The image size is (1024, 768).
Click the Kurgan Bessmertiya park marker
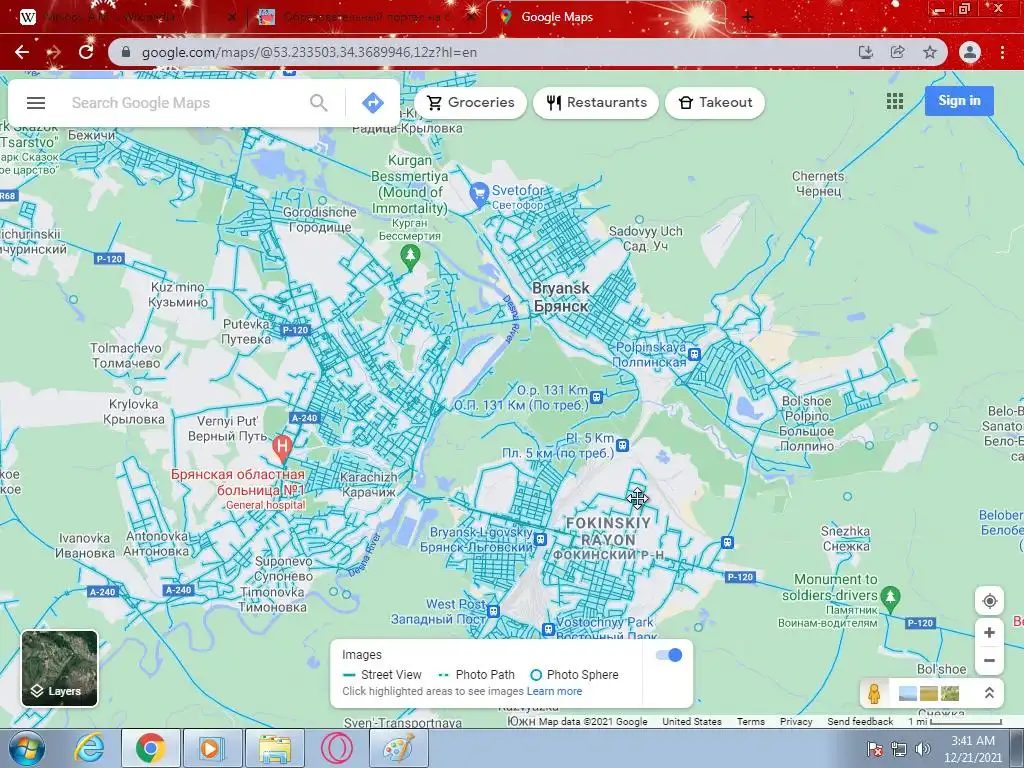click(x=410, y=257)
